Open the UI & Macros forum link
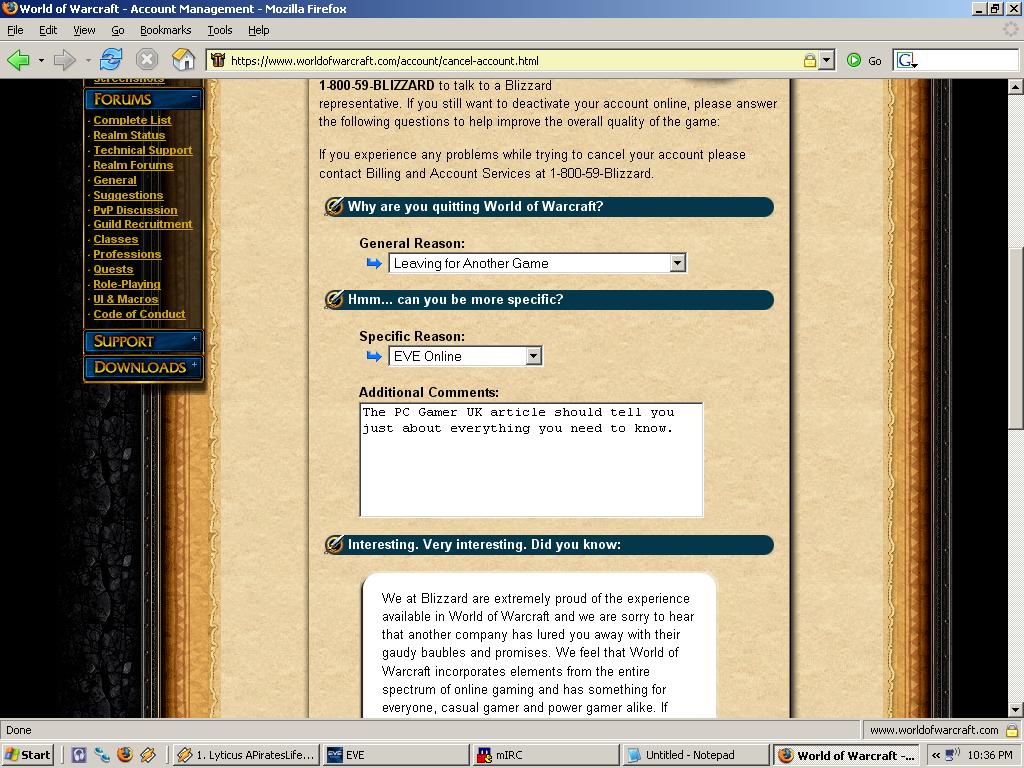 [x=125, y=299]
